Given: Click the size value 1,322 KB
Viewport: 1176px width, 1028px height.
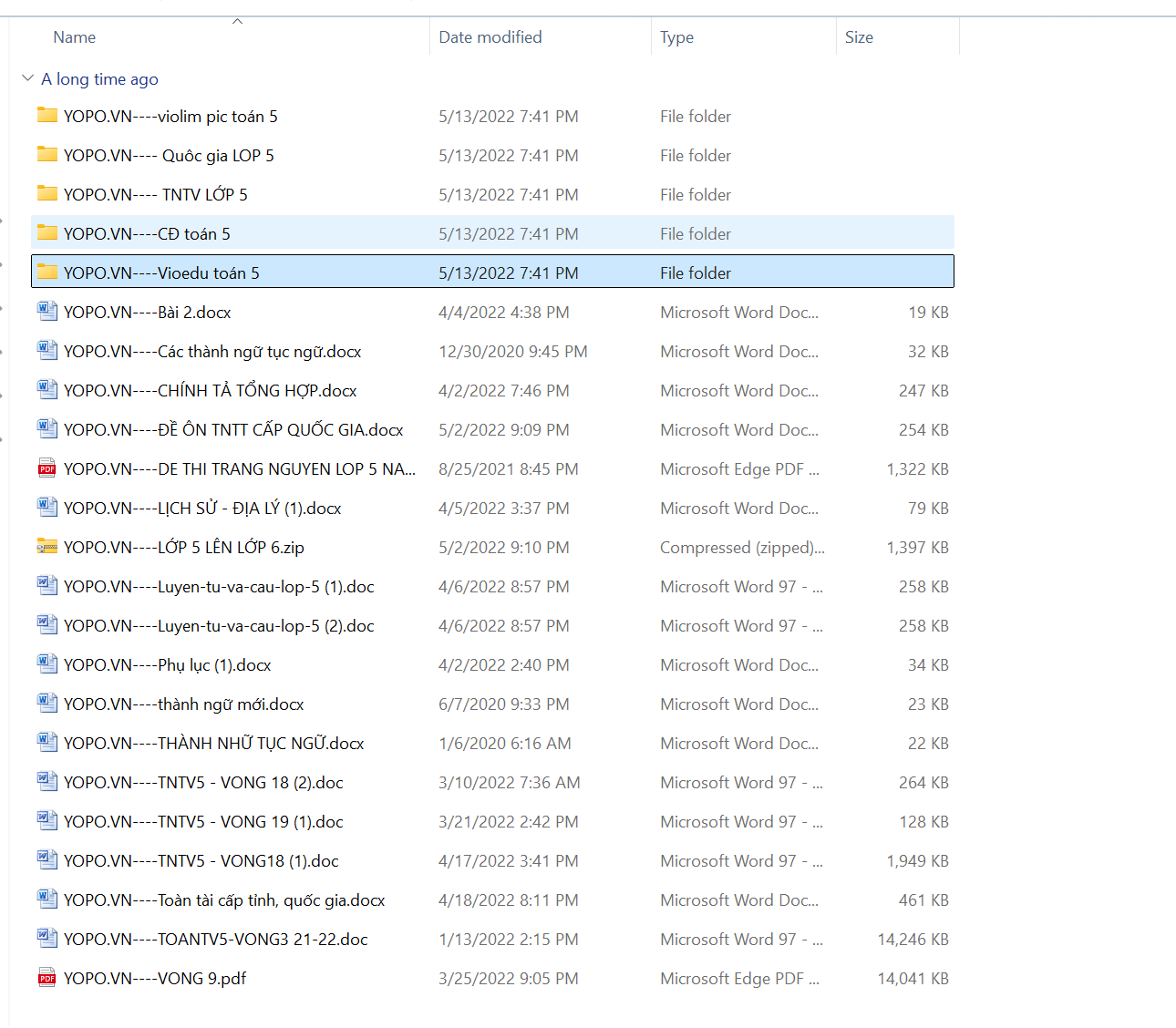Looking at the screenshot, I should pos(917,469).
